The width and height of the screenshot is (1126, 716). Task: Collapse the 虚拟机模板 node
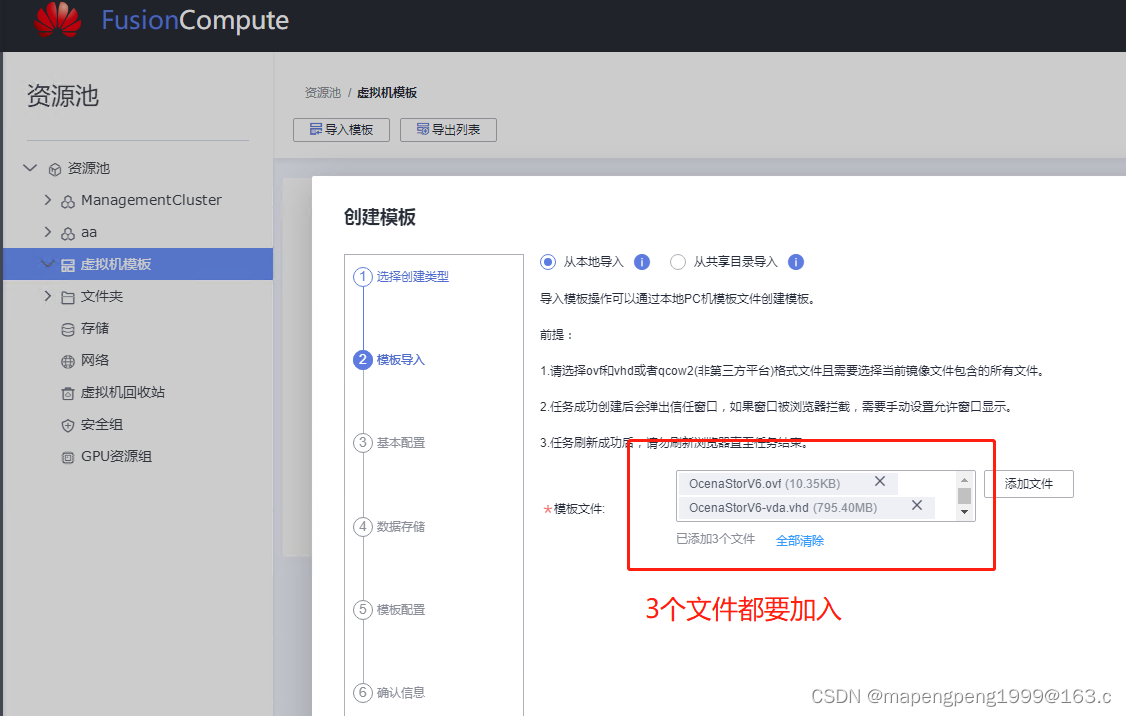[x=47, y=264]
